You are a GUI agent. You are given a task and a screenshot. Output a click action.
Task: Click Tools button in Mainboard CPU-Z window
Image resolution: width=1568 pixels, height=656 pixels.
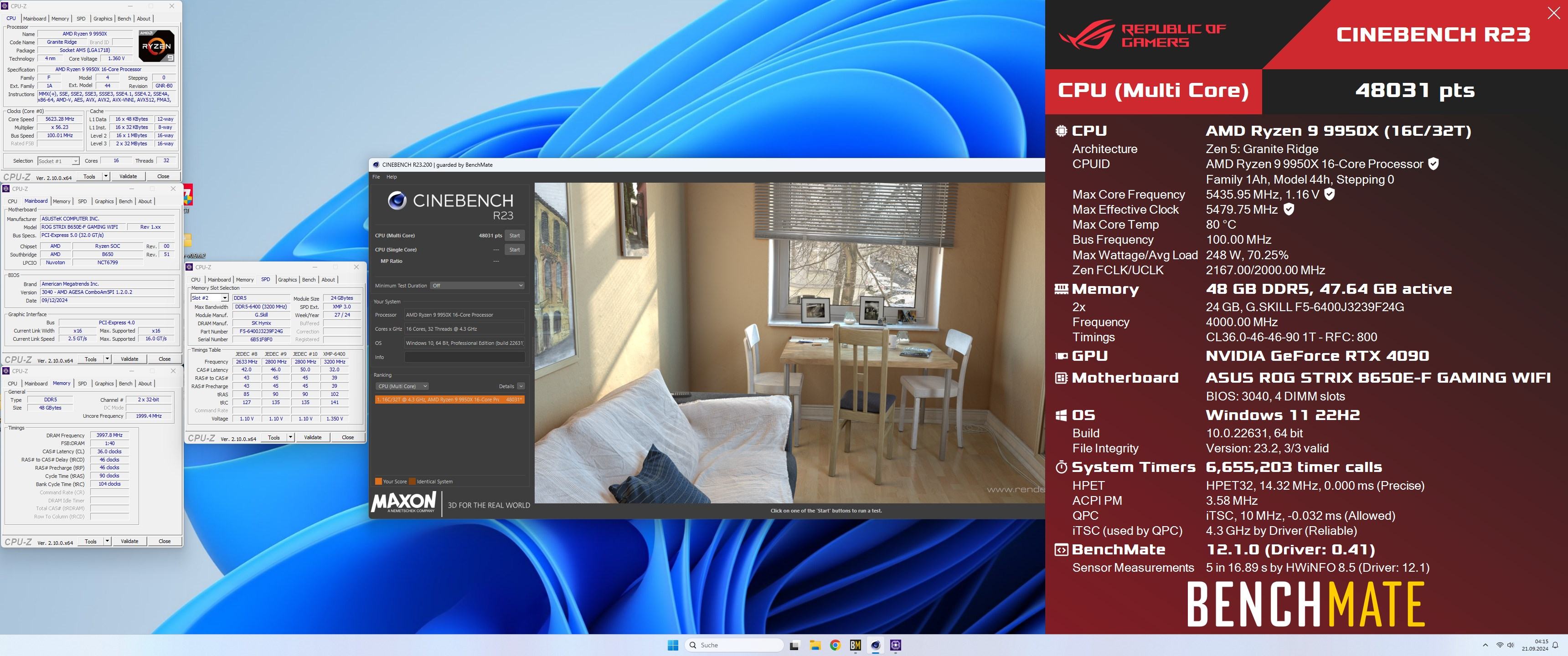91,359
